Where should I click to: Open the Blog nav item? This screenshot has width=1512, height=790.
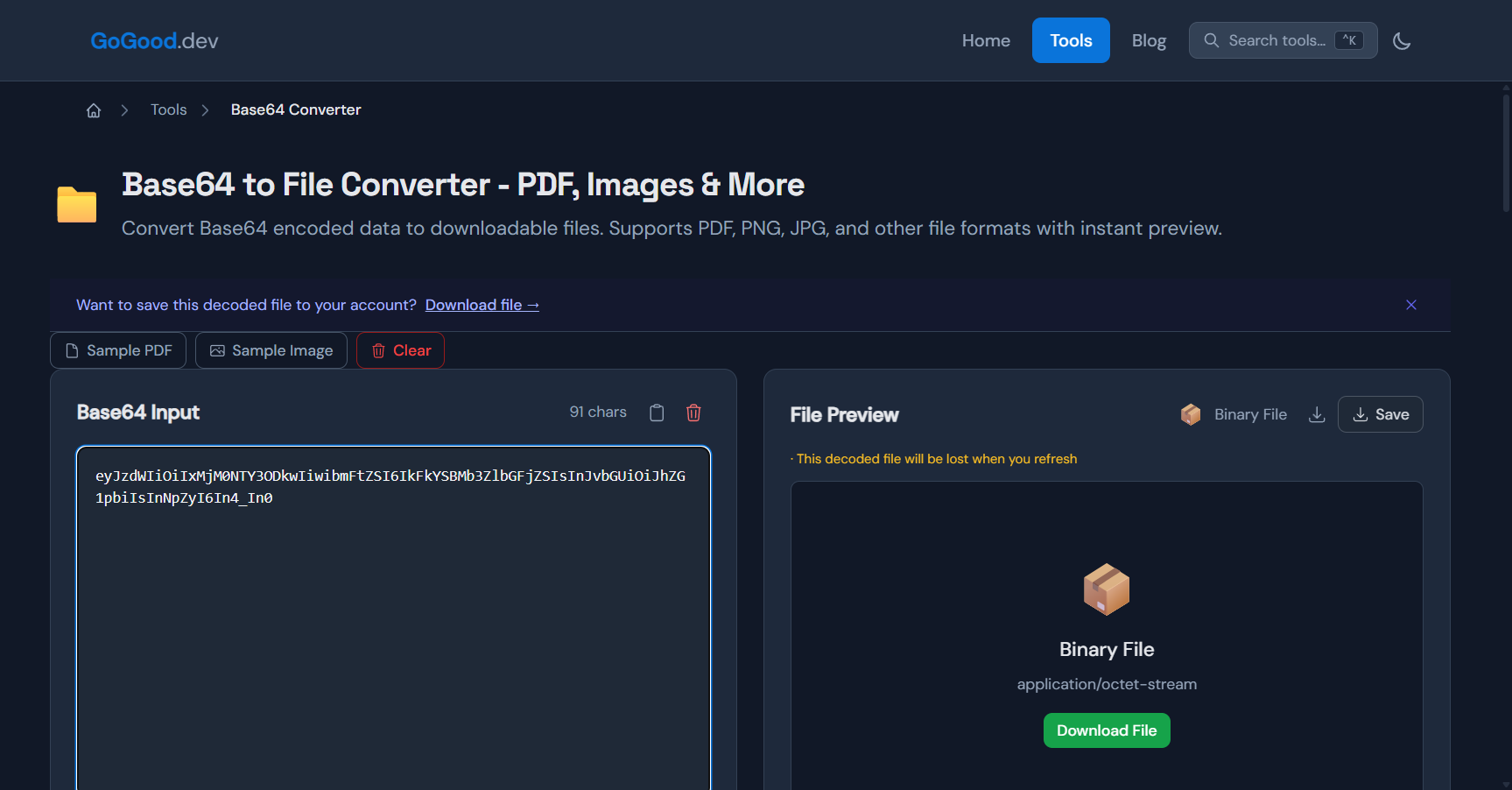1149,41
